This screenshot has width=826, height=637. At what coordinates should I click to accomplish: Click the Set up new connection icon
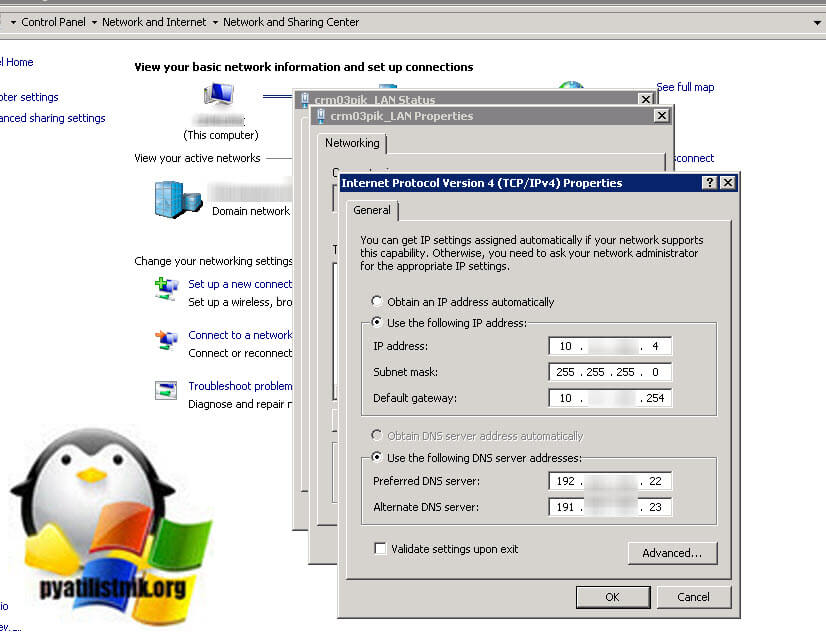coord(166,290)
